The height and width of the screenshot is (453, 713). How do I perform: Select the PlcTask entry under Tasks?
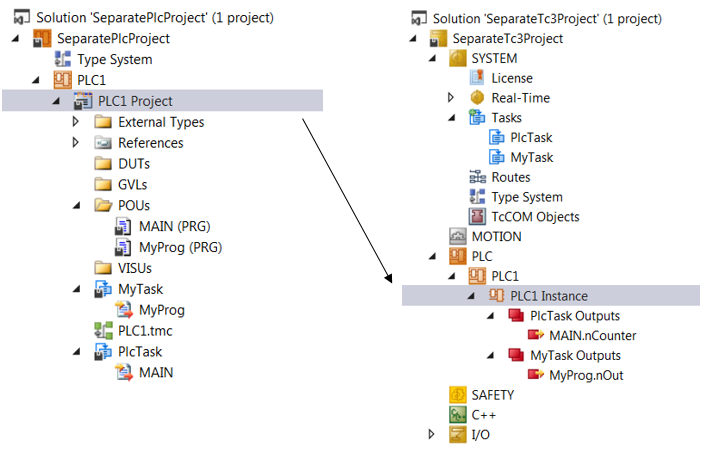click(531, 137)
